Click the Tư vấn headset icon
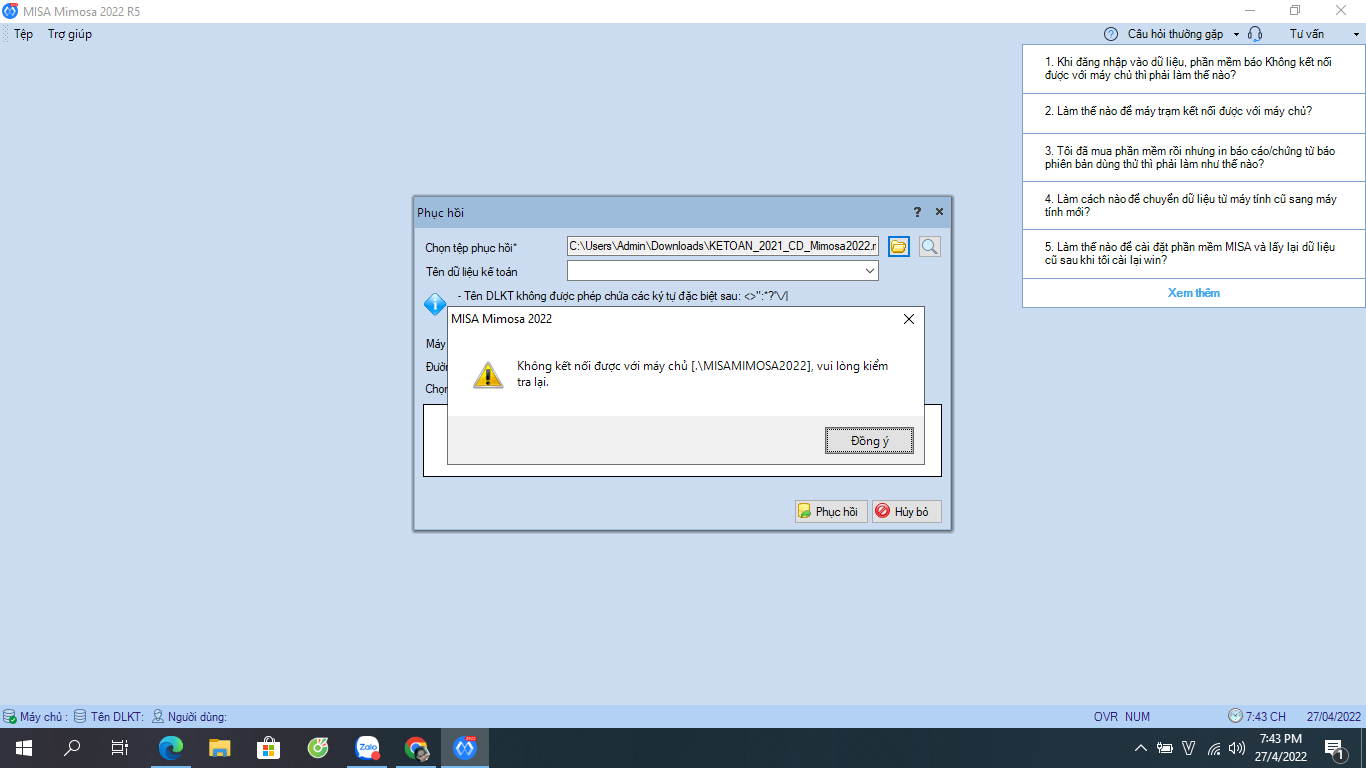 tap(1255, 34)
